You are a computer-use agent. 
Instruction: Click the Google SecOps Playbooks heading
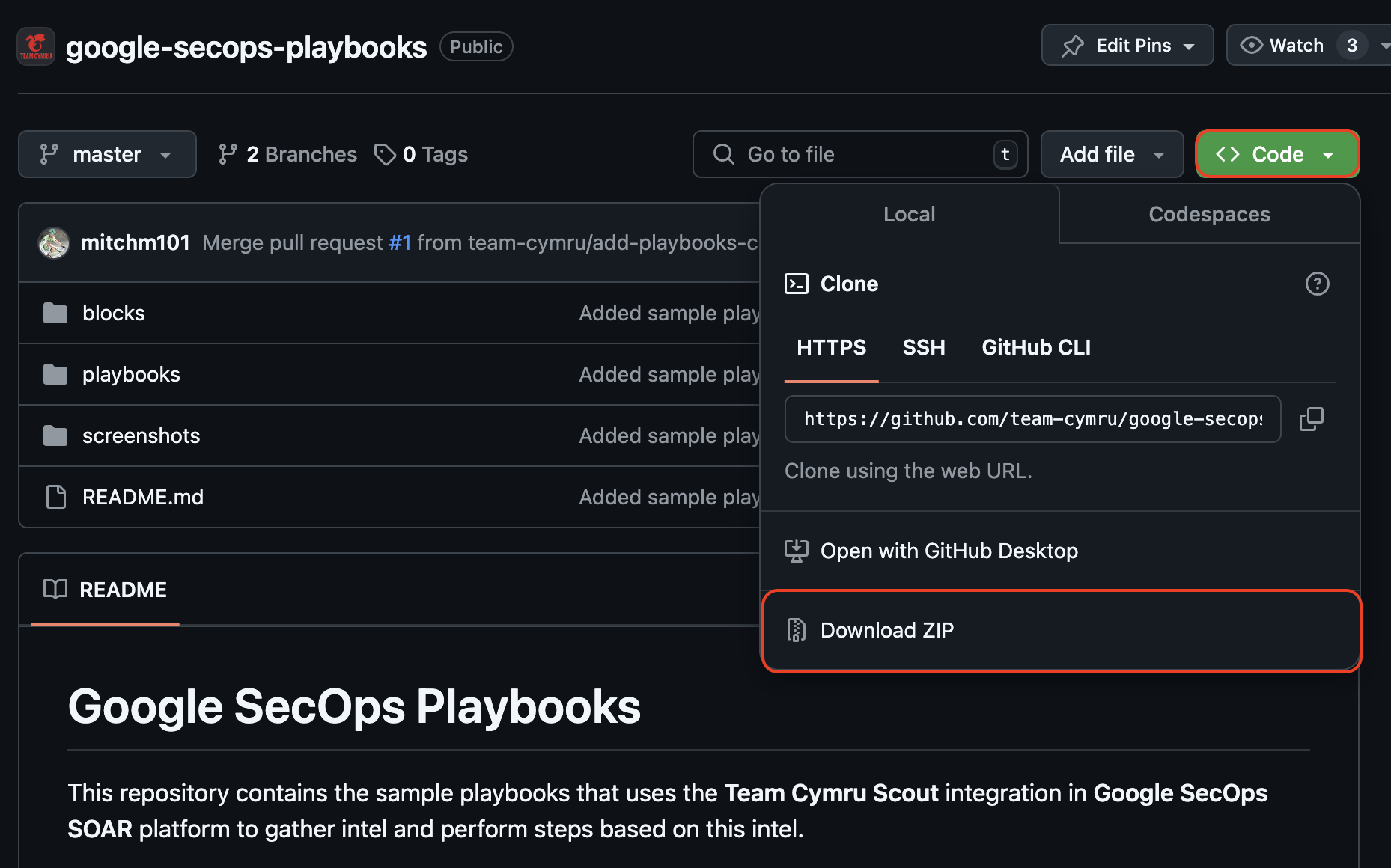354,706
